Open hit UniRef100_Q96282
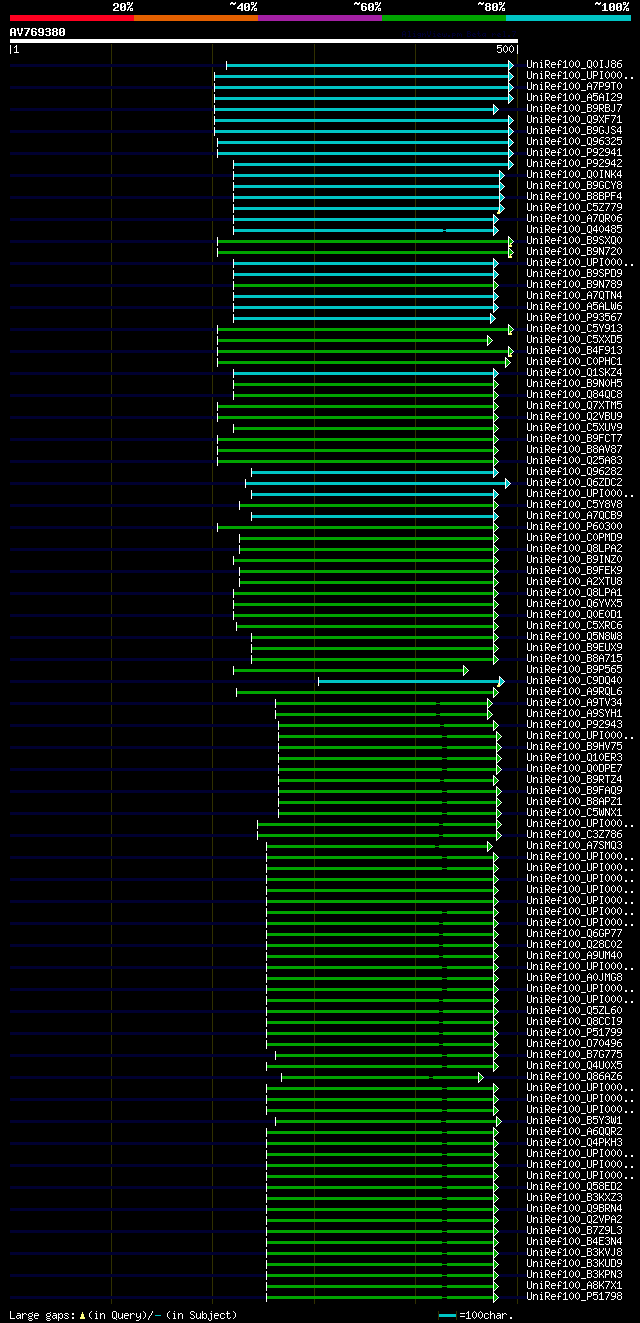 coord(574,472)
